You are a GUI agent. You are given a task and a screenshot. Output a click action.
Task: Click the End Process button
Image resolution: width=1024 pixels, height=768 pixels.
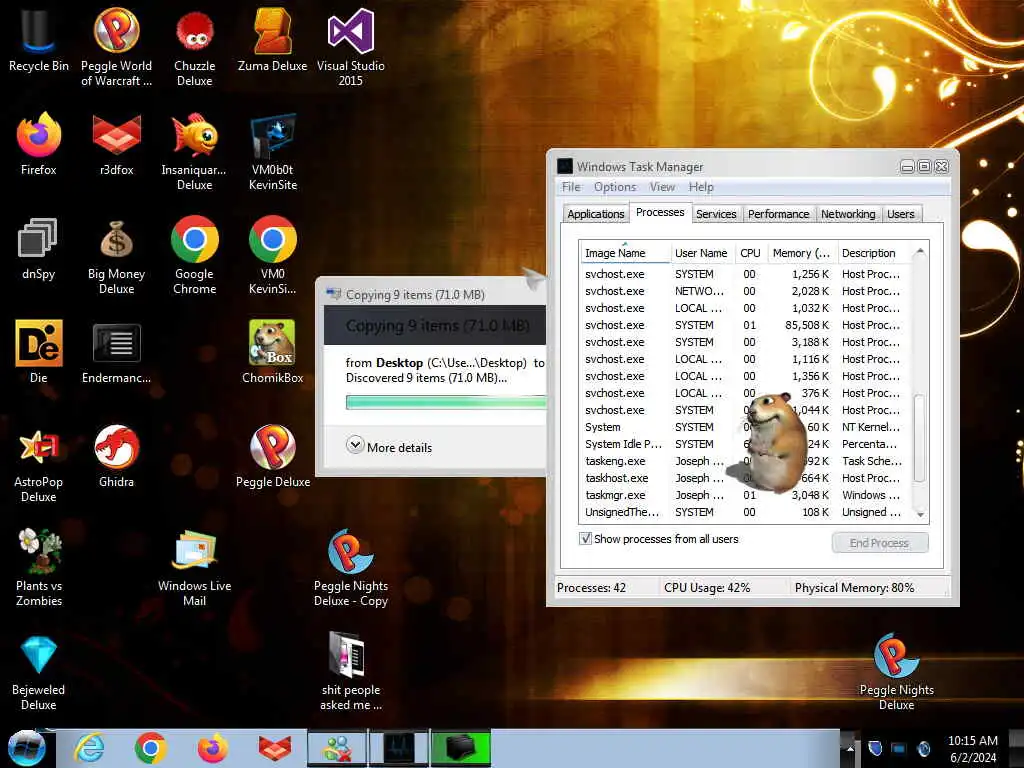click(879, 543)
